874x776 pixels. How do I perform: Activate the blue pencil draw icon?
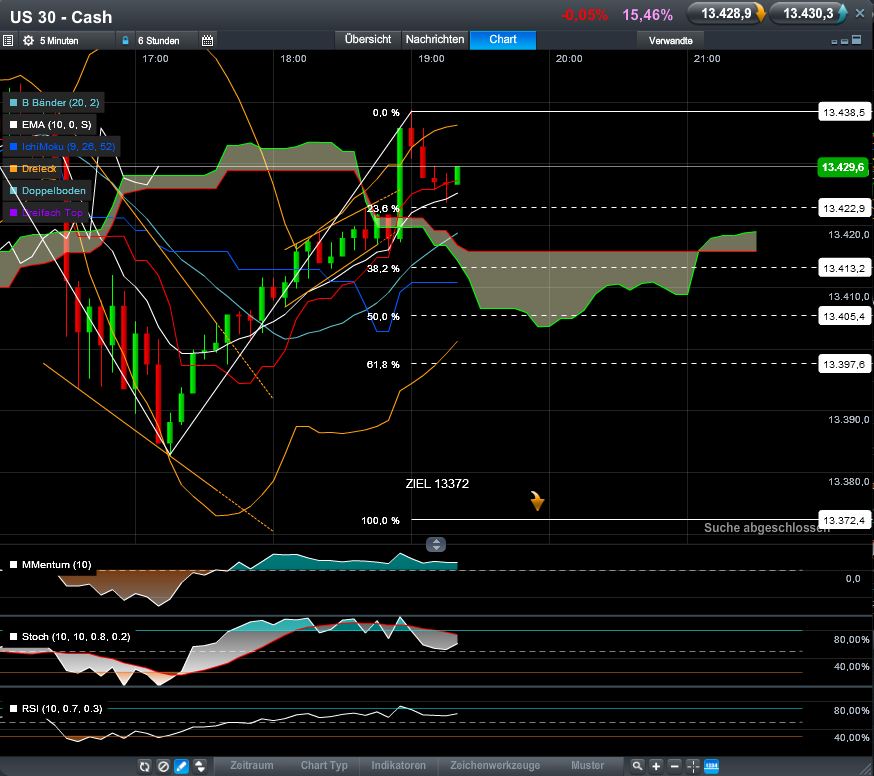(182, 766)
